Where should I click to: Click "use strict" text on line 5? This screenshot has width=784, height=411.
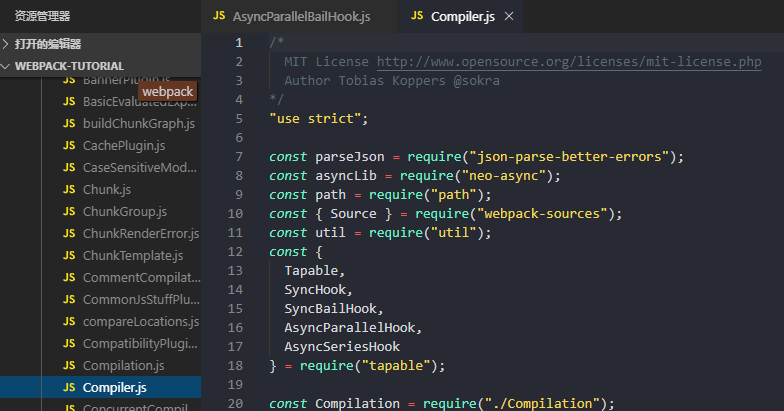pyautogui.click(x=315, y=119)
